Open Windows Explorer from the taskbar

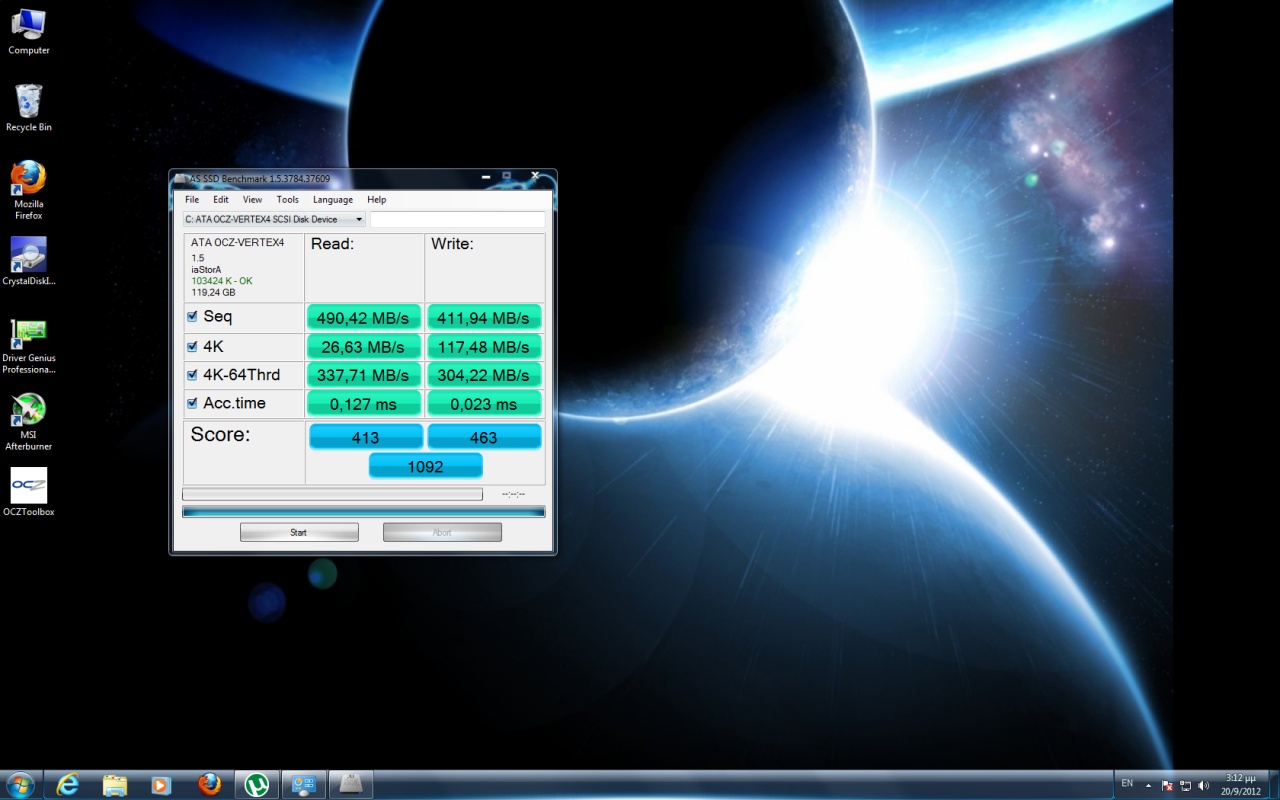(x=114, y=785)
